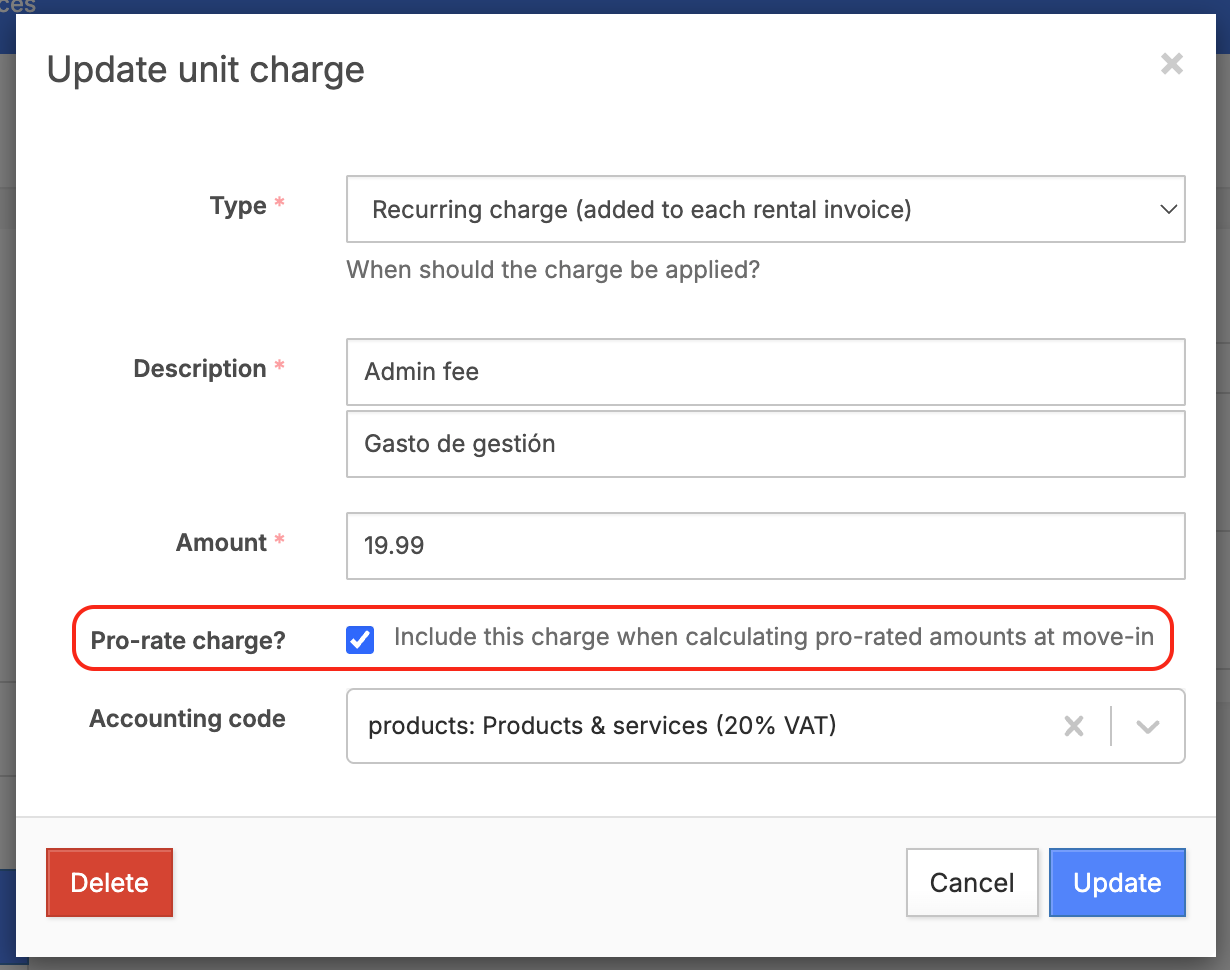This screenshot has width=1230, height=970.
Task: Focus the Amount field showing 19.99
Action: (765, 546)
